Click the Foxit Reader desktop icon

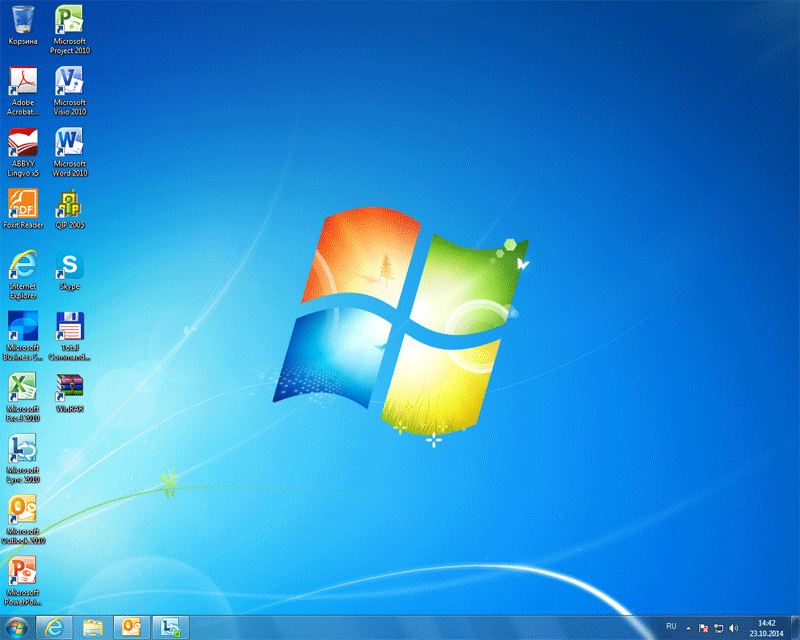[23, 209]
